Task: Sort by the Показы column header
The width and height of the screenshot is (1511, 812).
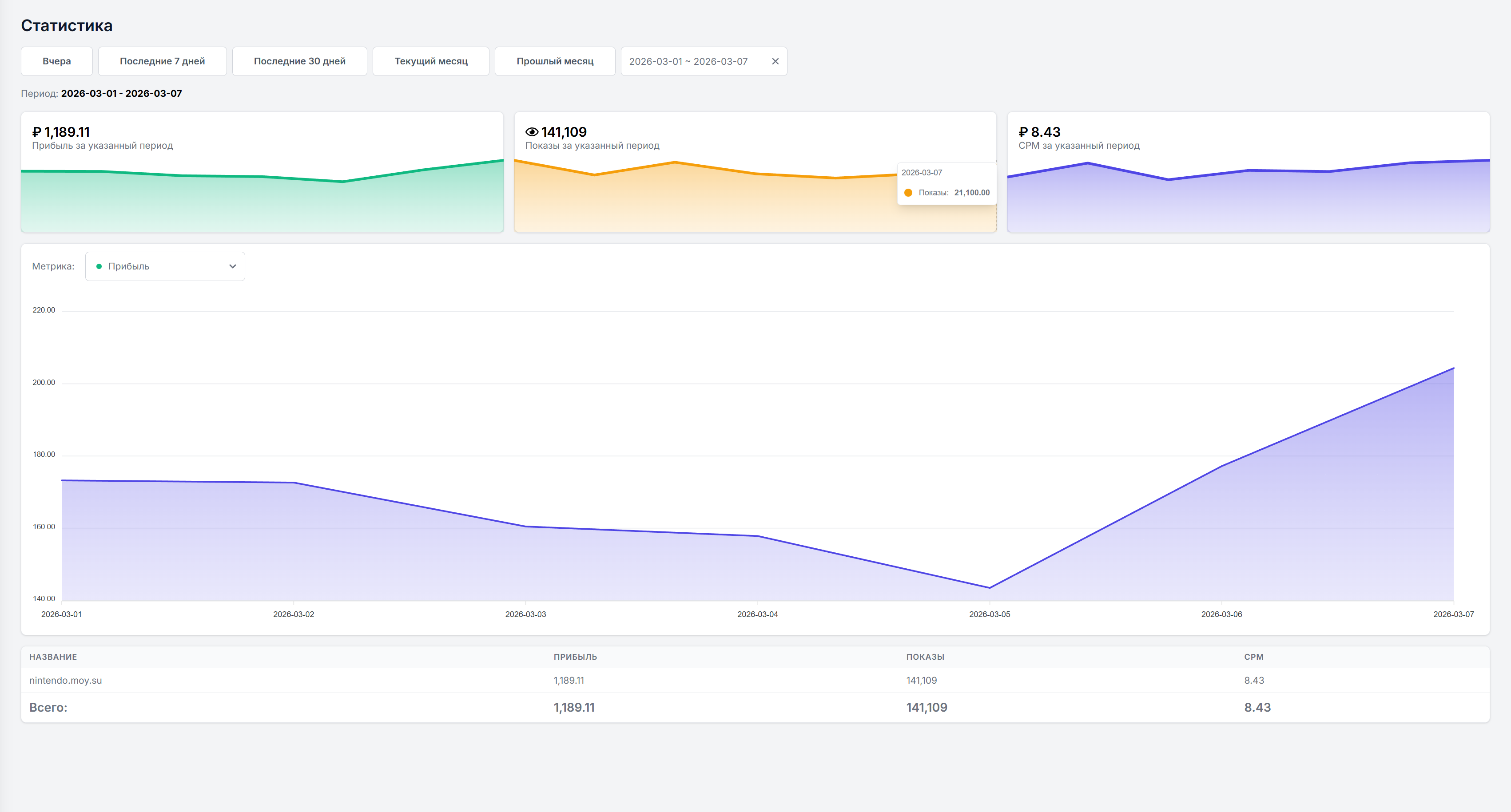Action: click(925, 657)
